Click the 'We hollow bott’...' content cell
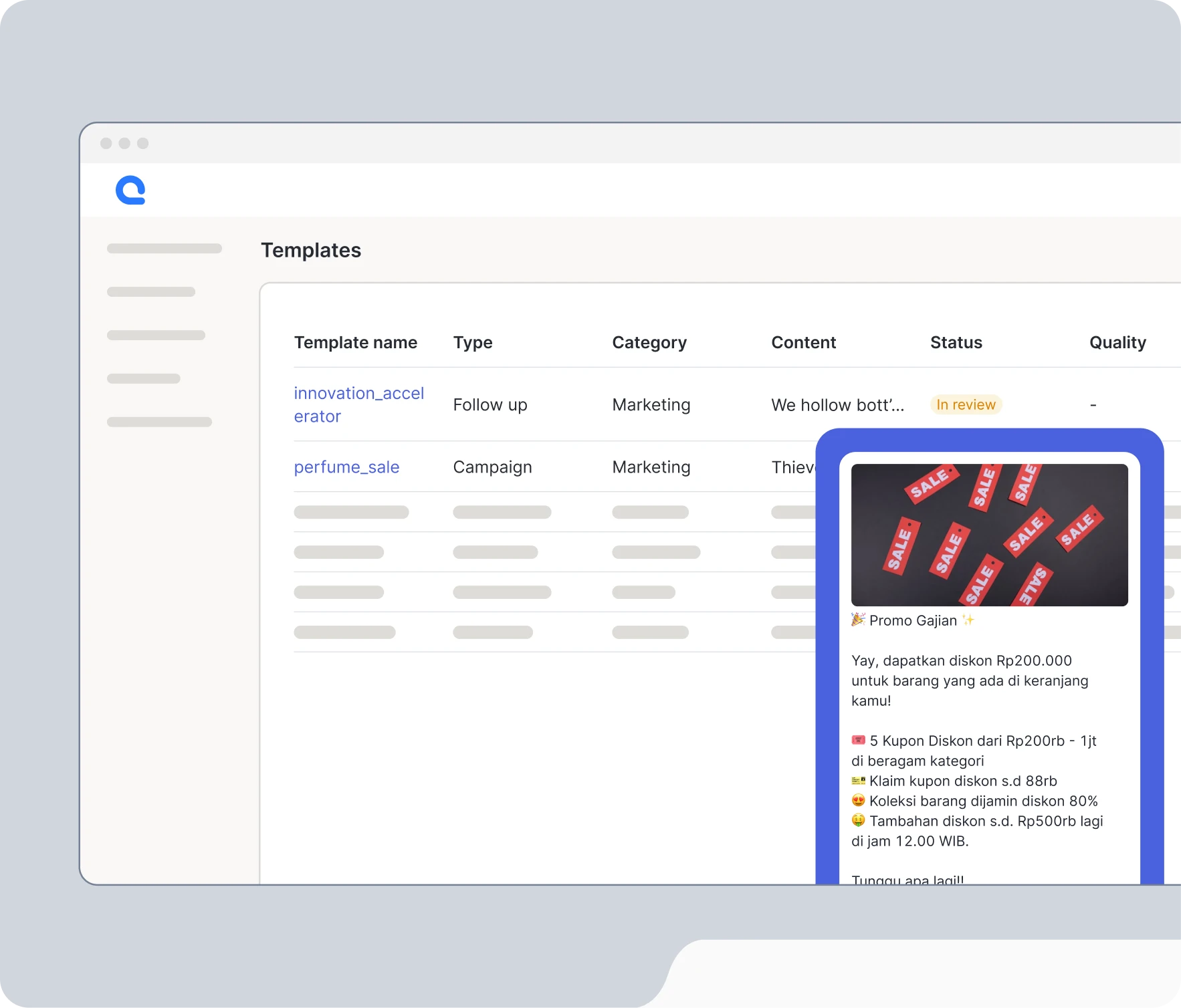 click(x=837, y=405)
